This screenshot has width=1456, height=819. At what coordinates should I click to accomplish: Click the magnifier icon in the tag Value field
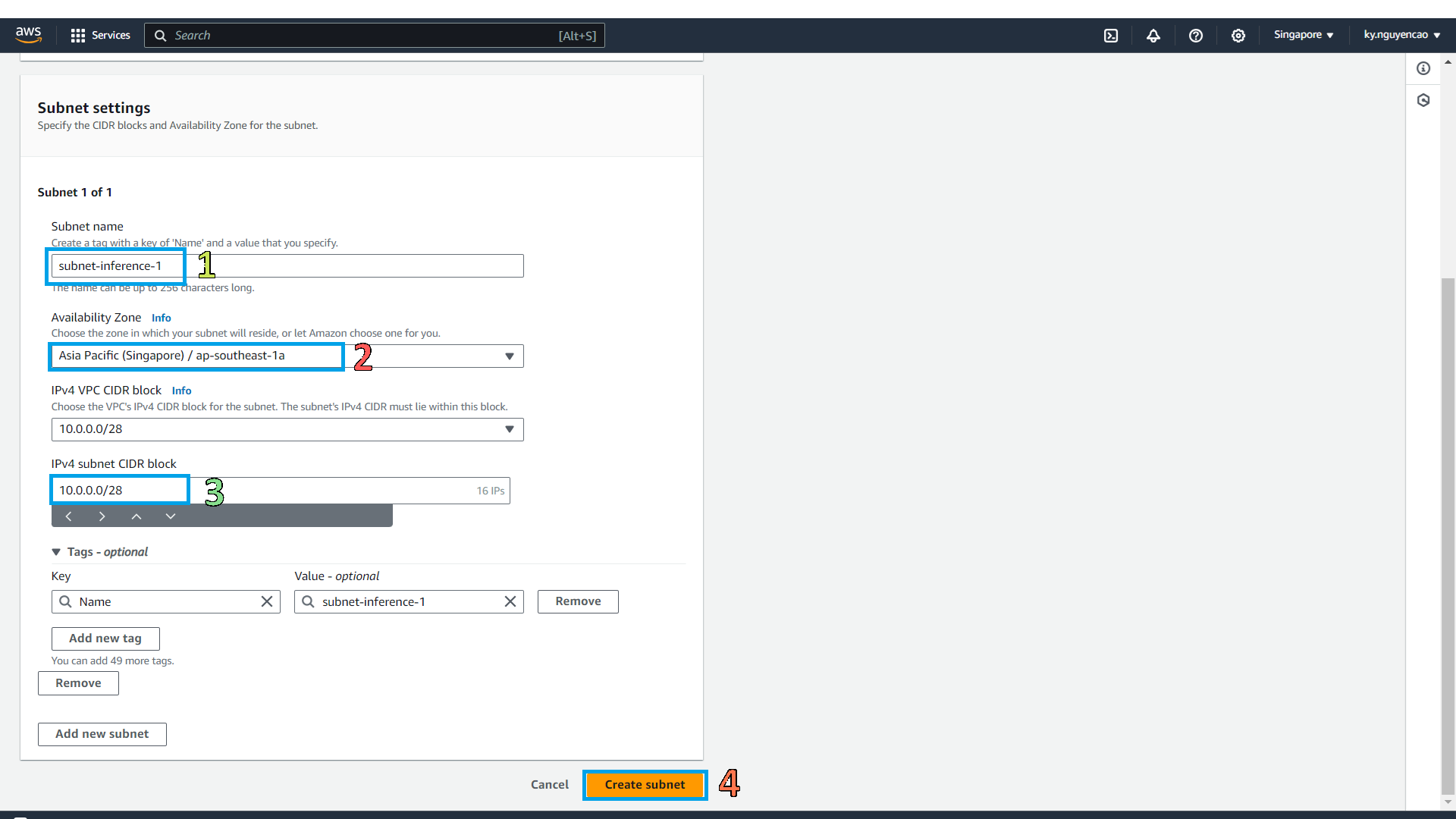tap(309, 602)
